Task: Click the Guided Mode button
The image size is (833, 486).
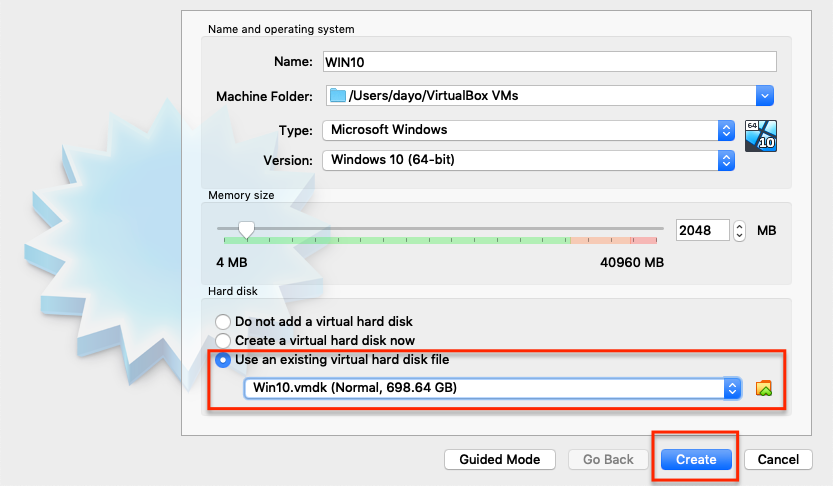Action: 500,459
